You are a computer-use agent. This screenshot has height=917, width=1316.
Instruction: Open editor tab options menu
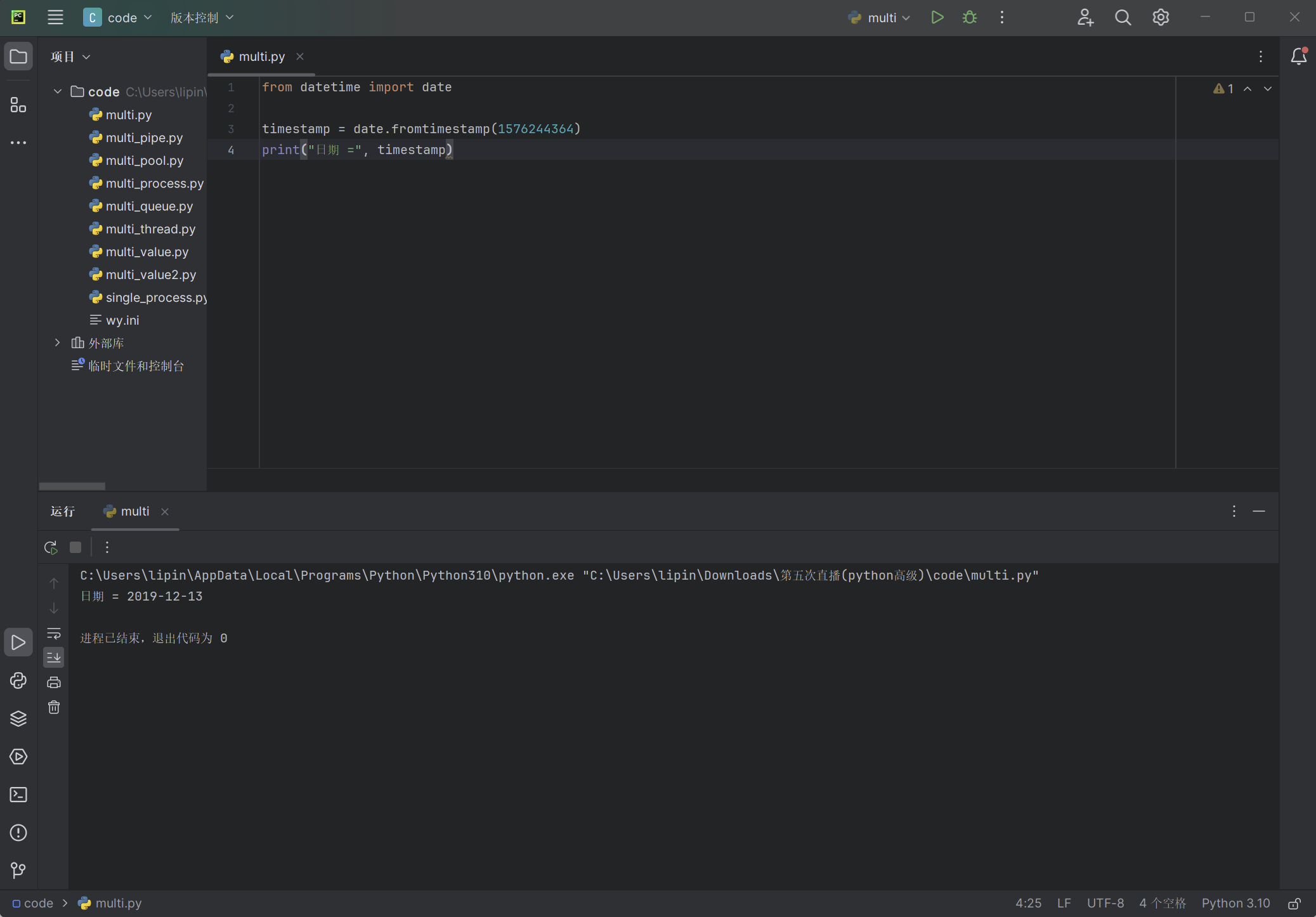pyautogui.click(x=1261, y=57)
